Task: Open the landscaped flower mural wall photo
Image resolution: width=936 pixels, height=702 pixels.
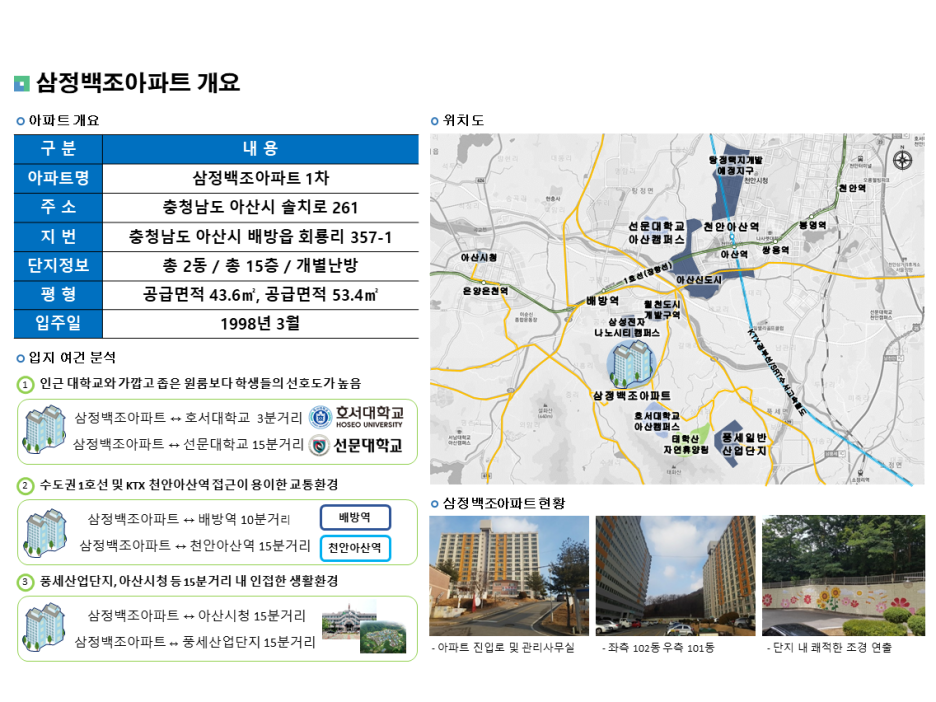Action: tap(843, 575)
